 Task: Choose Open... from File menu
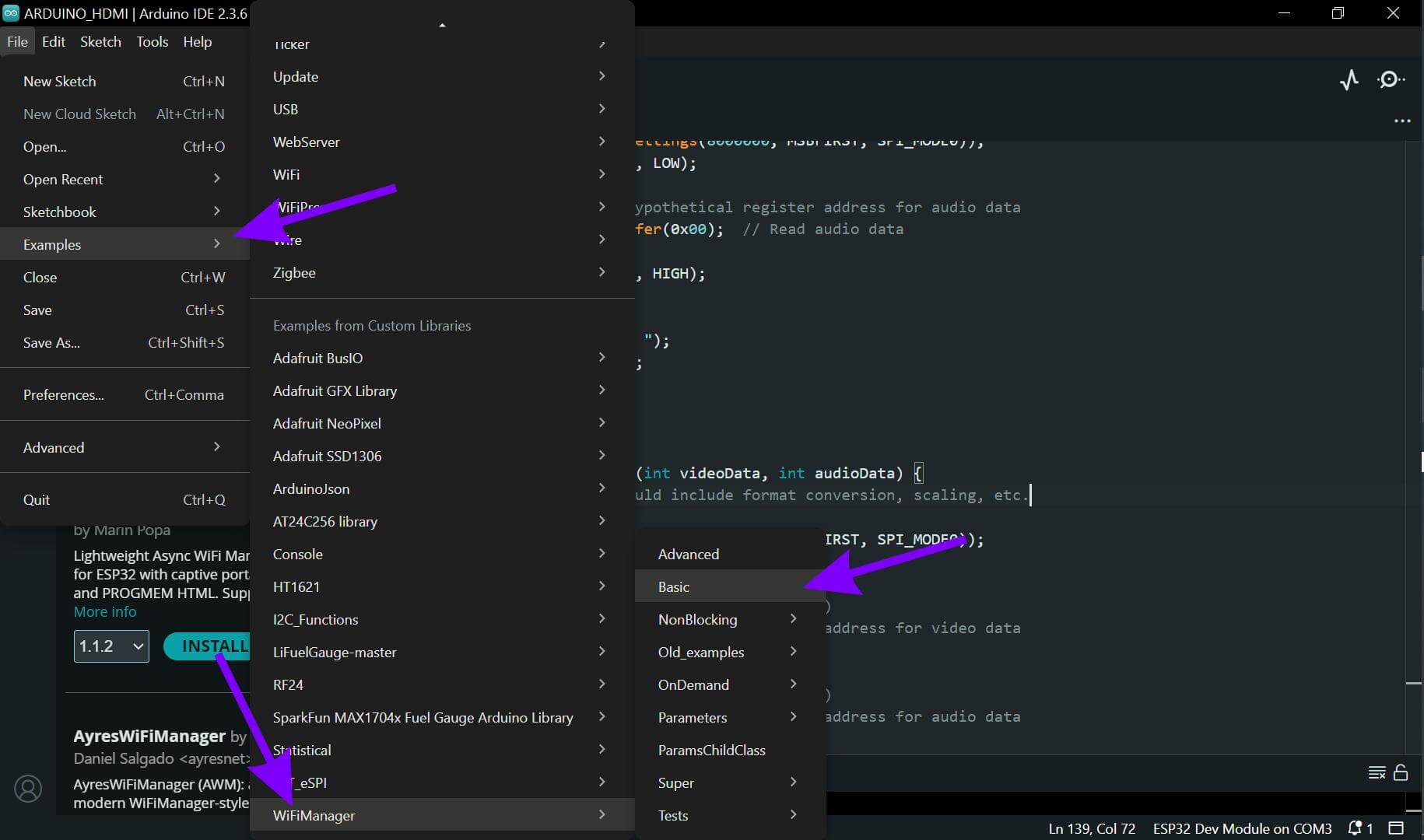[x=125, y=147]
